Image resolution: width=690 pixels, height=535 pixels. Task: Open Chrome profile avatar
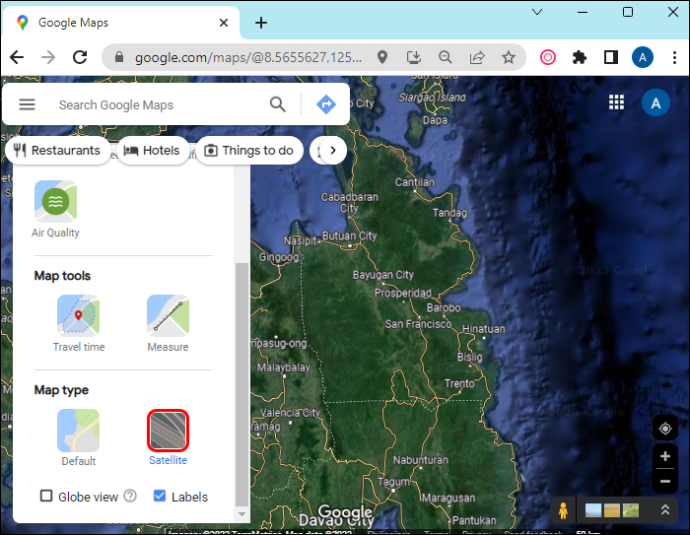[x=642, y=57]
